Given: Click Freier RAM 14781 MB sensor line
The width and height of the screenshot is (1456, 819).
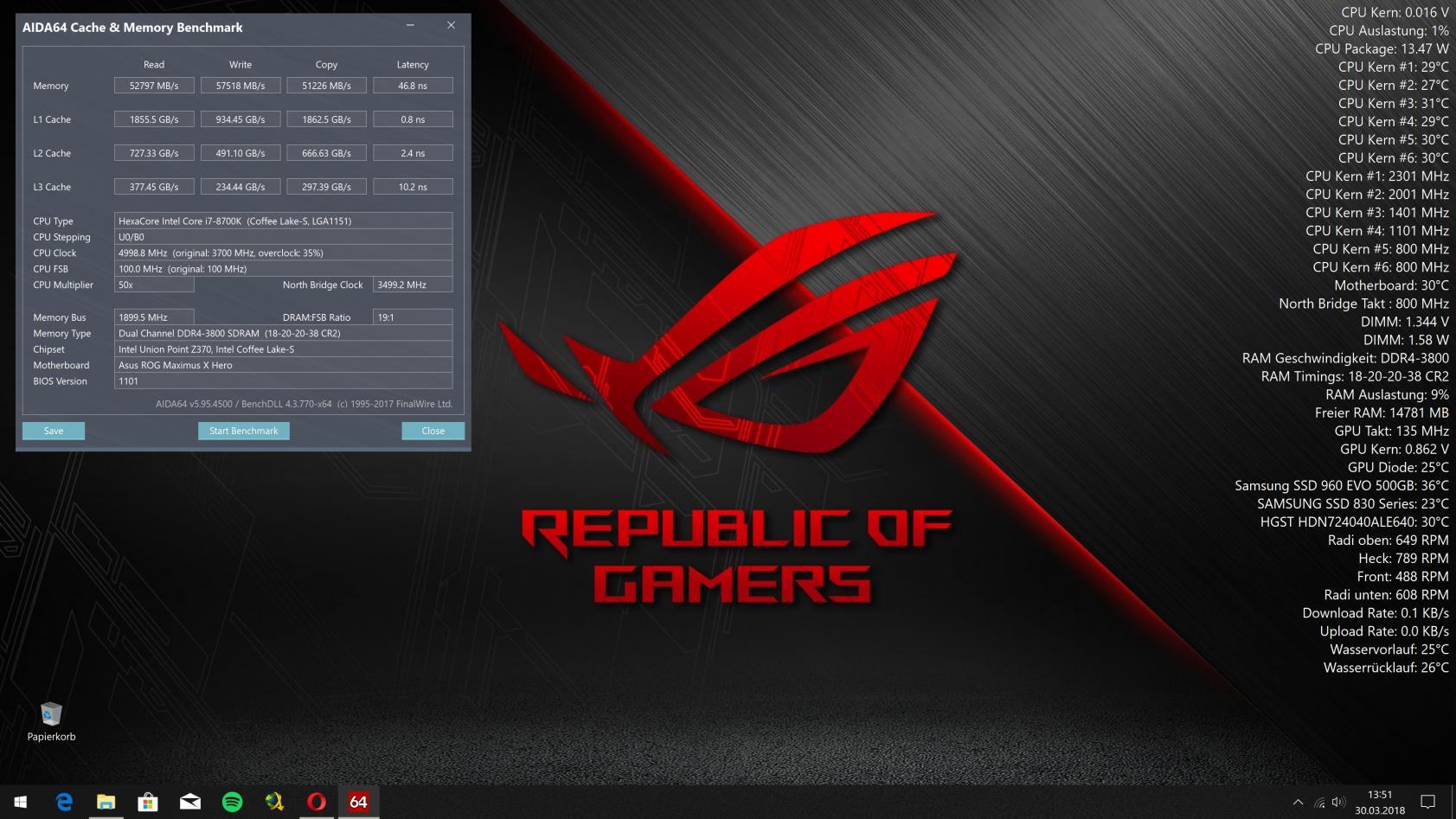Looking at the screenshot, I should click(x=1382, y=413).
